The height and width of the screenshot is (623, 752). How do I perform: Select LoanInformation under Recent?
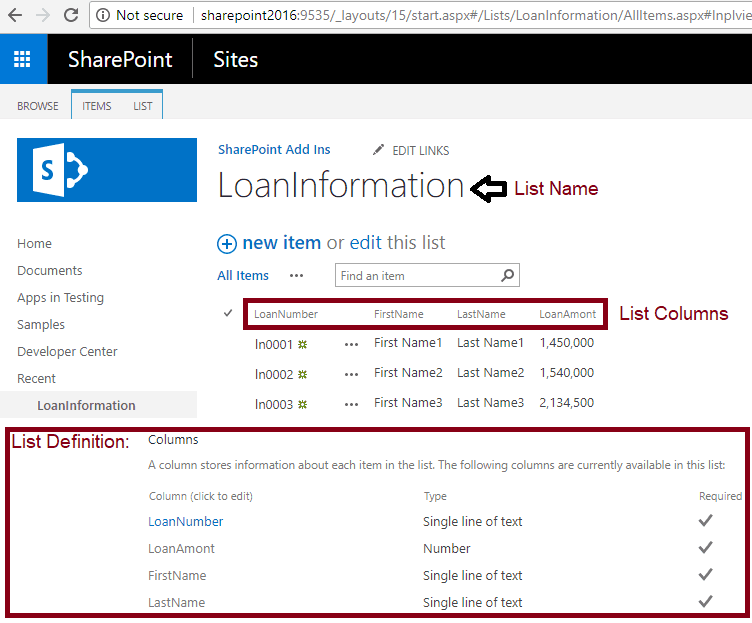coord(86,405)
